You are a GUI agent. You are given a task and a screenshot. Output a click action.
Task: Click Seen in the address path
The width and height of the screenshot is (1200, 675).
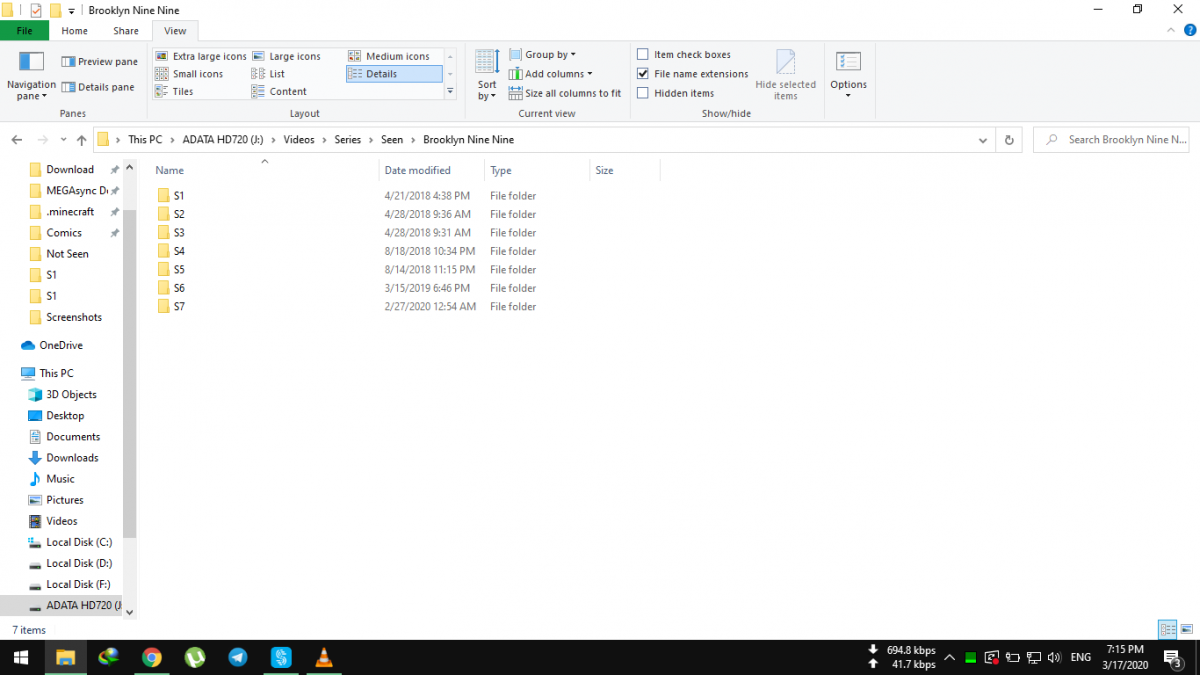pyautogui.click(x=392, y=140)
